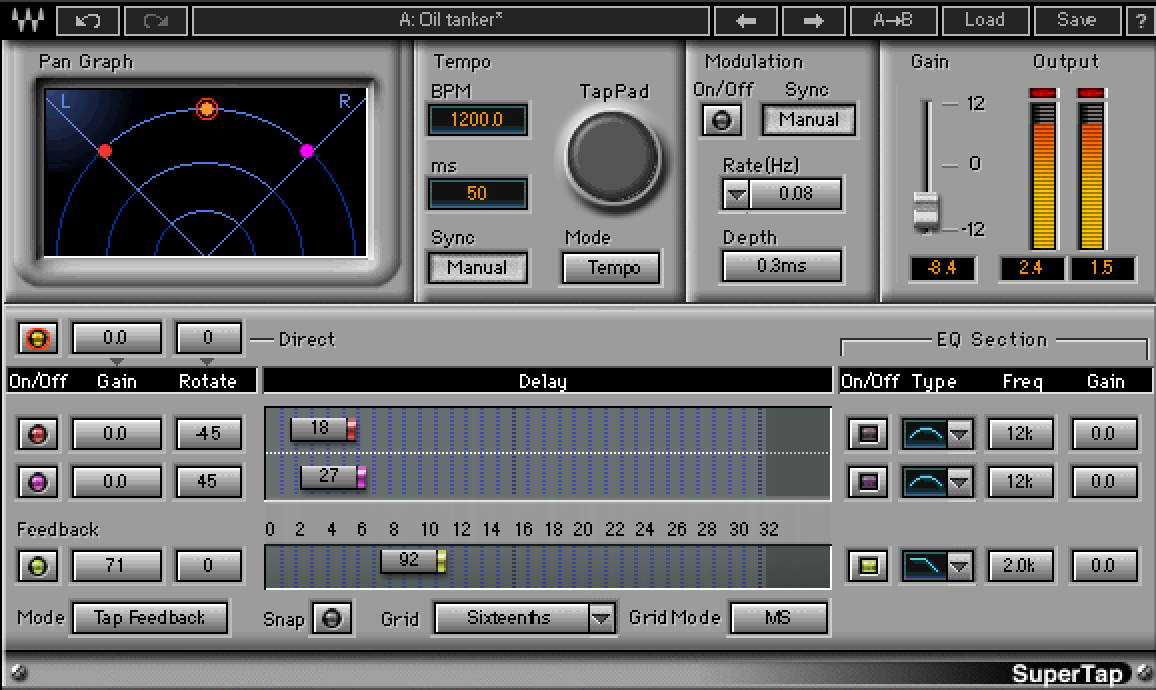Copy setup A to B

(x=894, y=20)
